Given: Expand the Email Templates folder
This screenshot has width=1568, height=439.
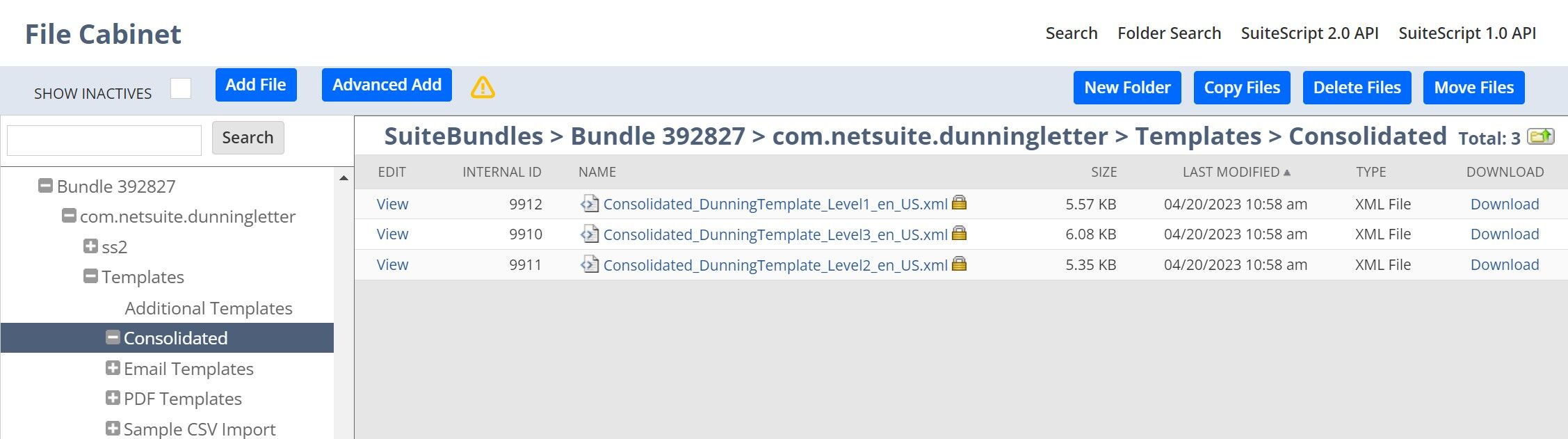Looking at the screenshot, I should [x=112, y=367].
